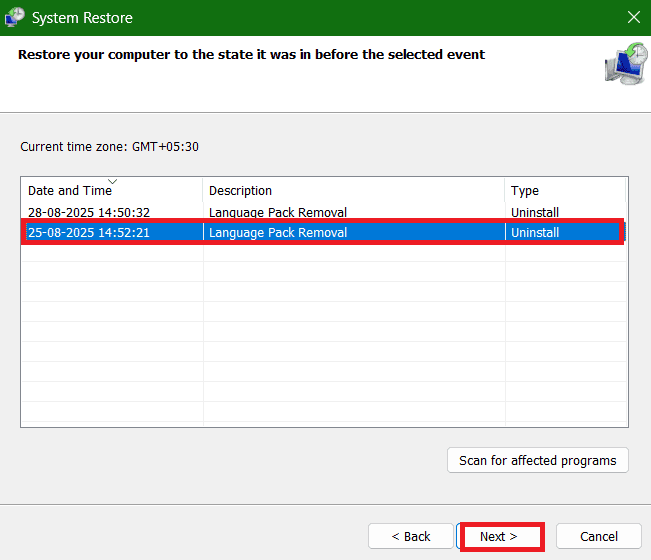Click Uninstall type of the selected row
Image resolution: width=651 pixels, height=560 pixels.
coord(535,232)
